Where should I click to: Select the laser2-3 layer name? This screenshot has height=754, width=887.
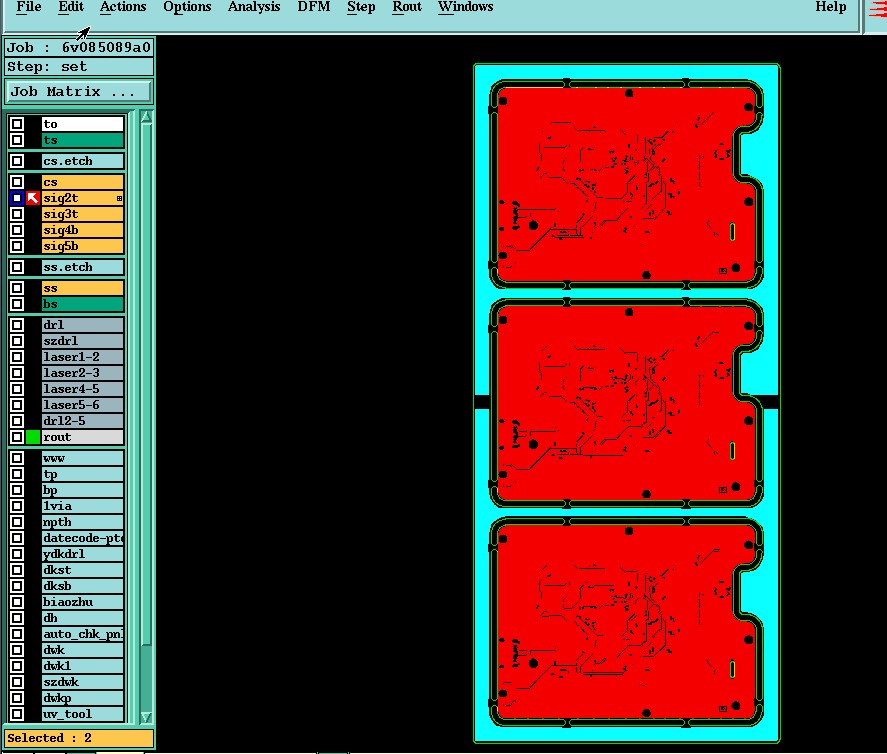83,373
